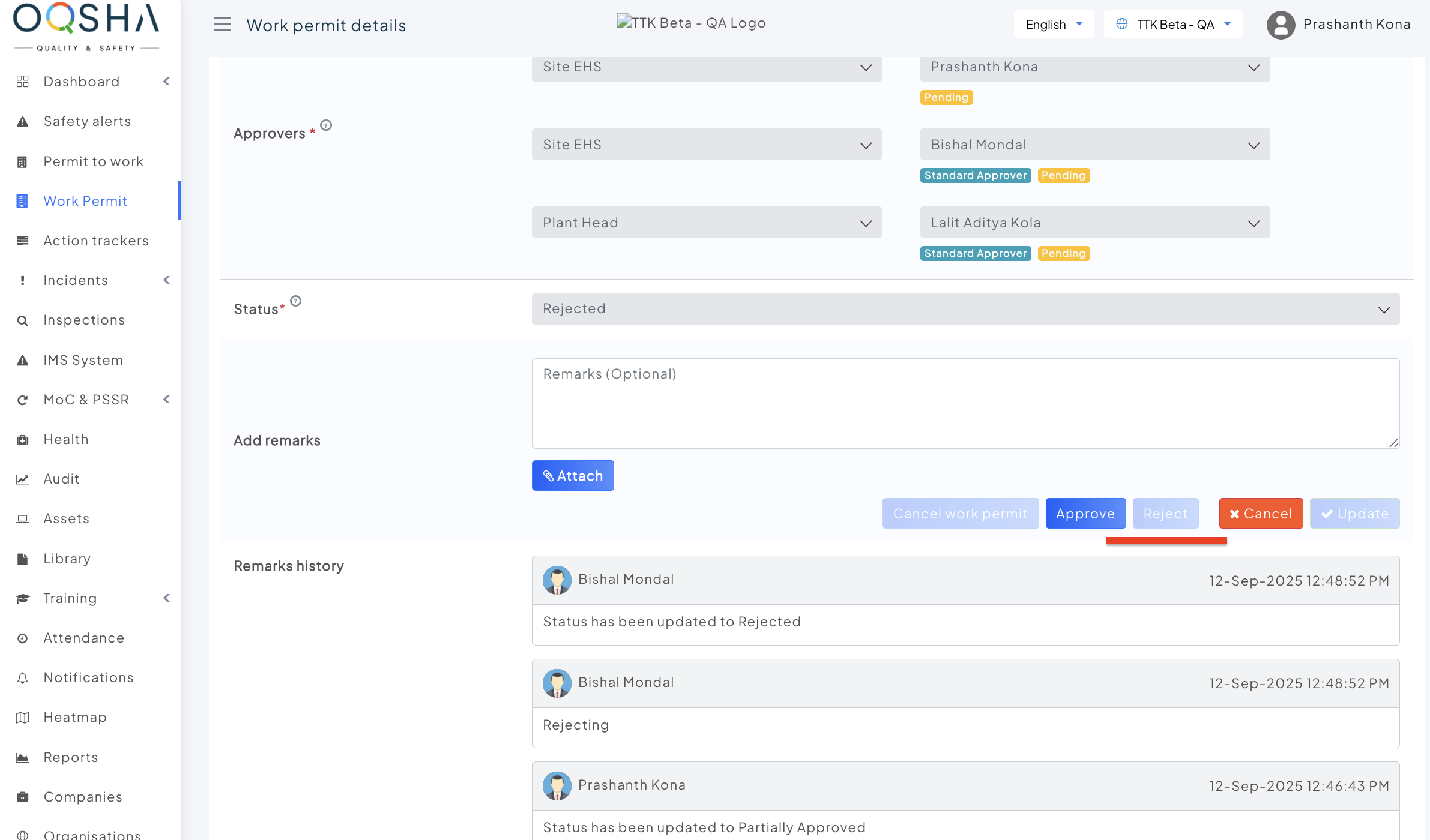Image resolution: width=1430 pixels, height=840 pixels.
Task: Collapse the Dashboard sidebar chevron
Action: pos(166,82)
